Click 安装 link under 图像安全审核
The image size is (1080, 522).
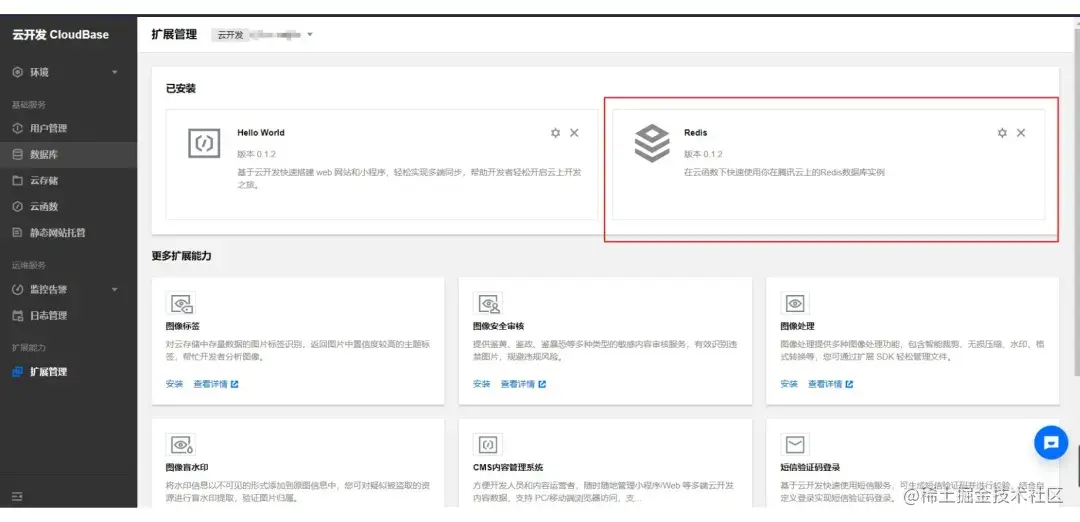(x=481, y=384)
